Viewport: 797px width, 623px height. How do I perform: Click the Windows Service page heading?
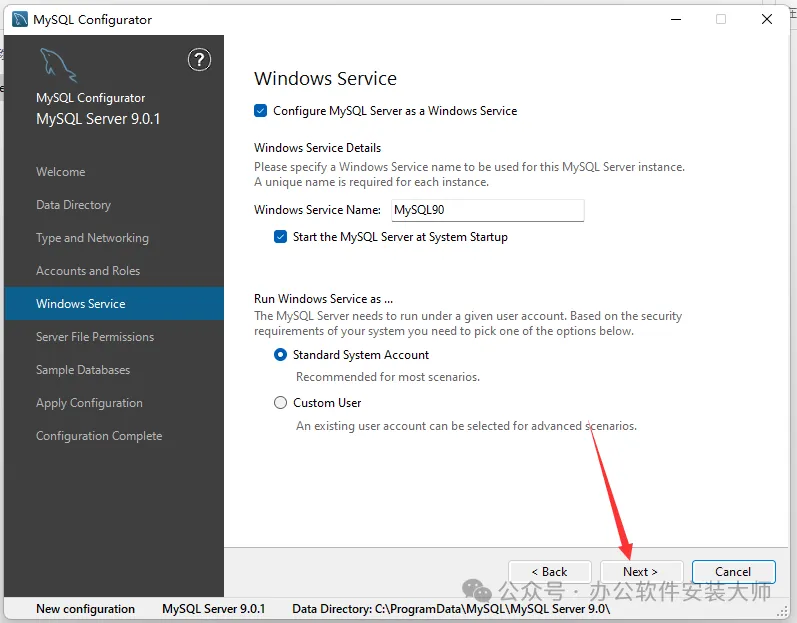pyautogui.click(x=325, y=79)
